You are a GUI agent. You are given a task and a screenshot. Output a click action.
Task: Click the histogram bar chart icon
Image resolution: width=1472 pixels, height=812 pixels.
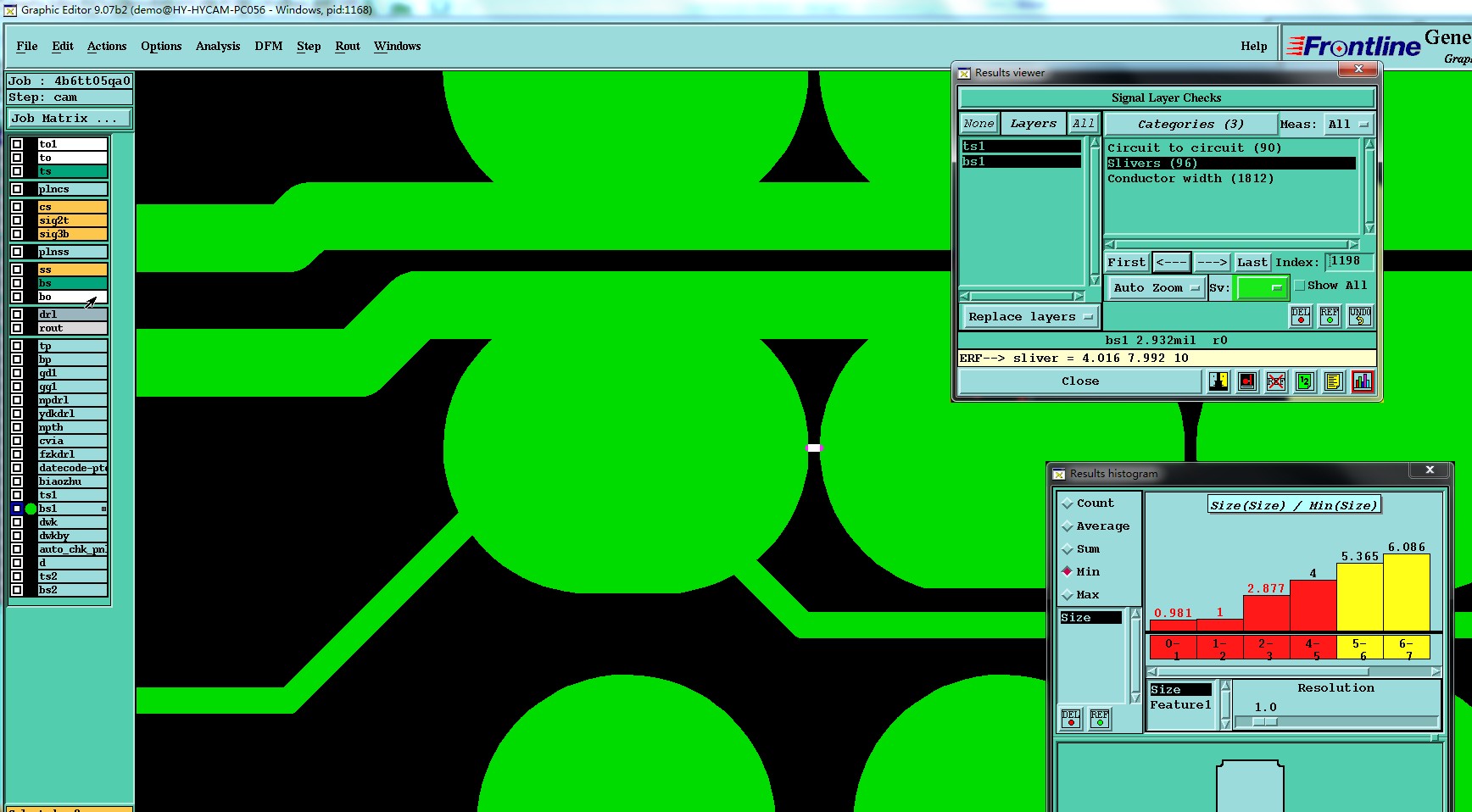(1363, 381)
